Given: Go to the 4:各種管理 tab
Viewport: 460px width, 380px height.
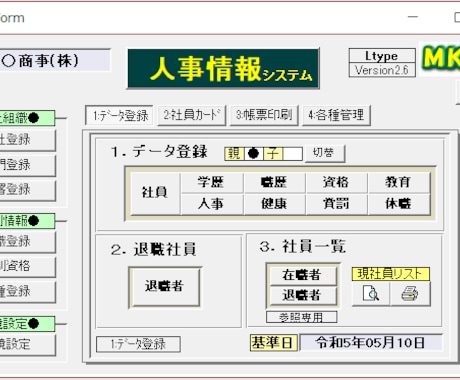Looking at the screenshot, I should pos(336,115).
